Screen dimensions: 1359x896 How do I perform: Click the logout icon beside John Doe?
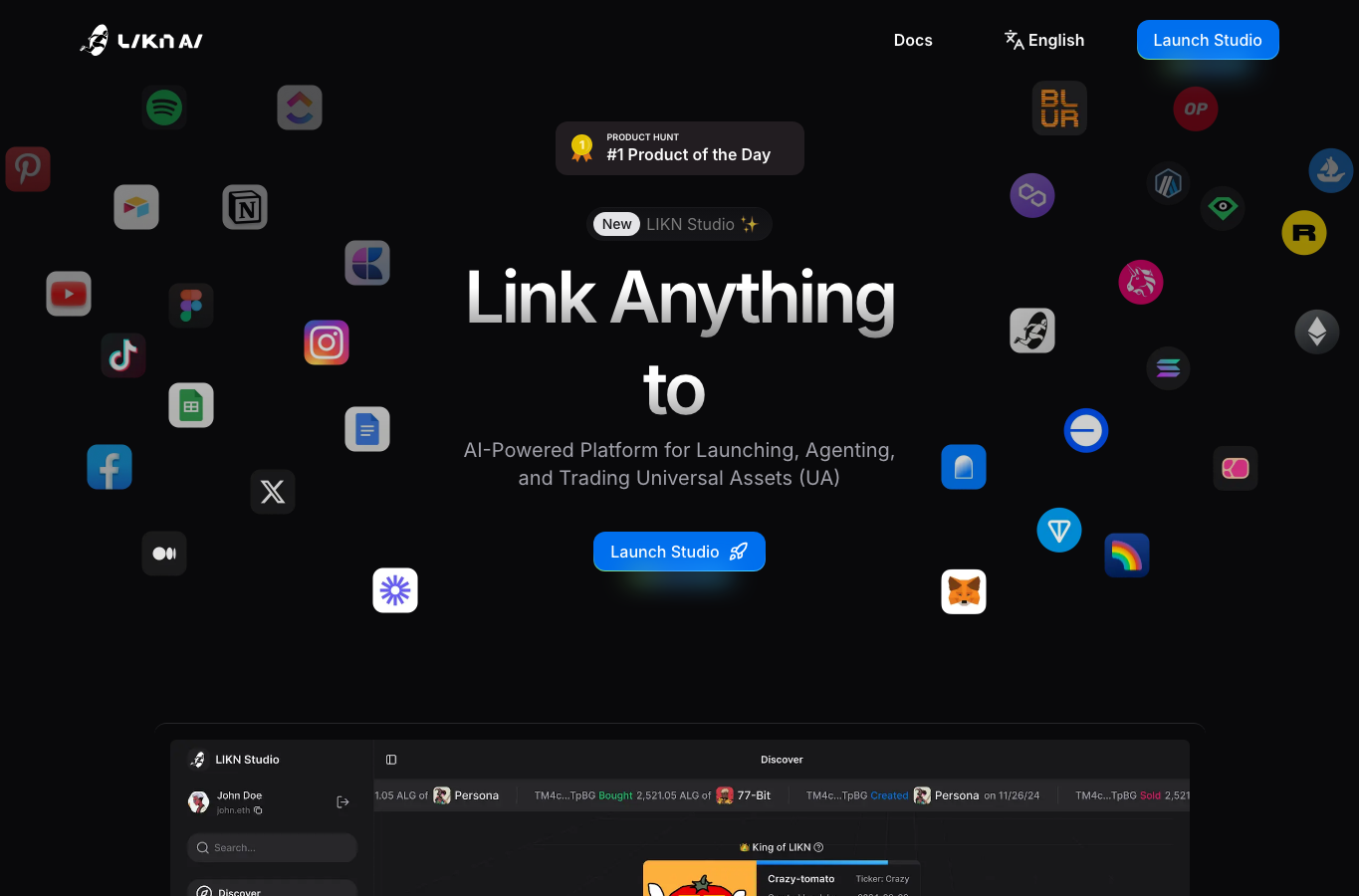pos(342,802)
